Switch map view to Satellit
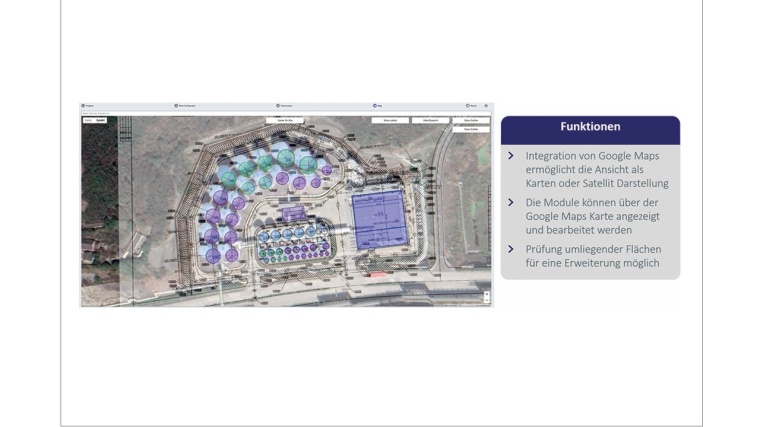 tap(101, 120)
